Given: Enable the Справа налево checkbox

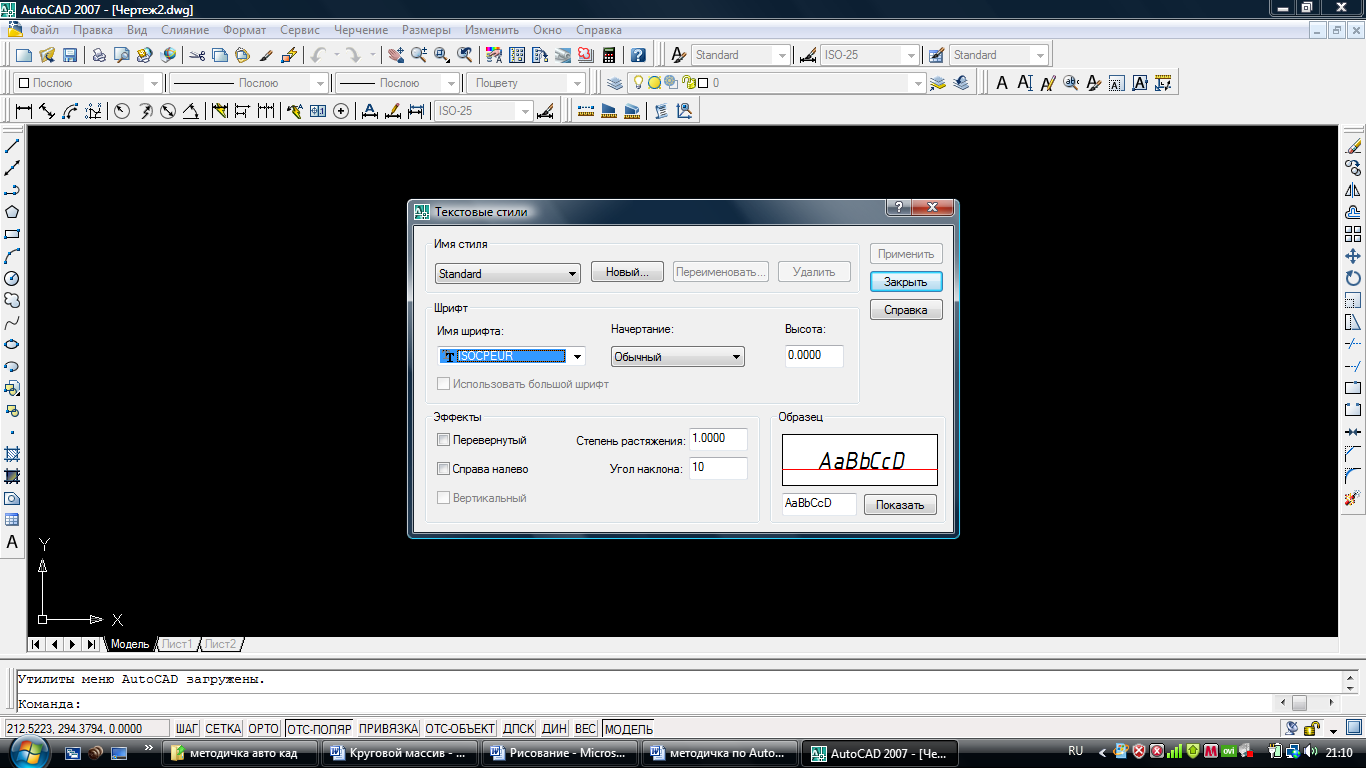Looking at the screenshot, I should click(x=444, y=468).
